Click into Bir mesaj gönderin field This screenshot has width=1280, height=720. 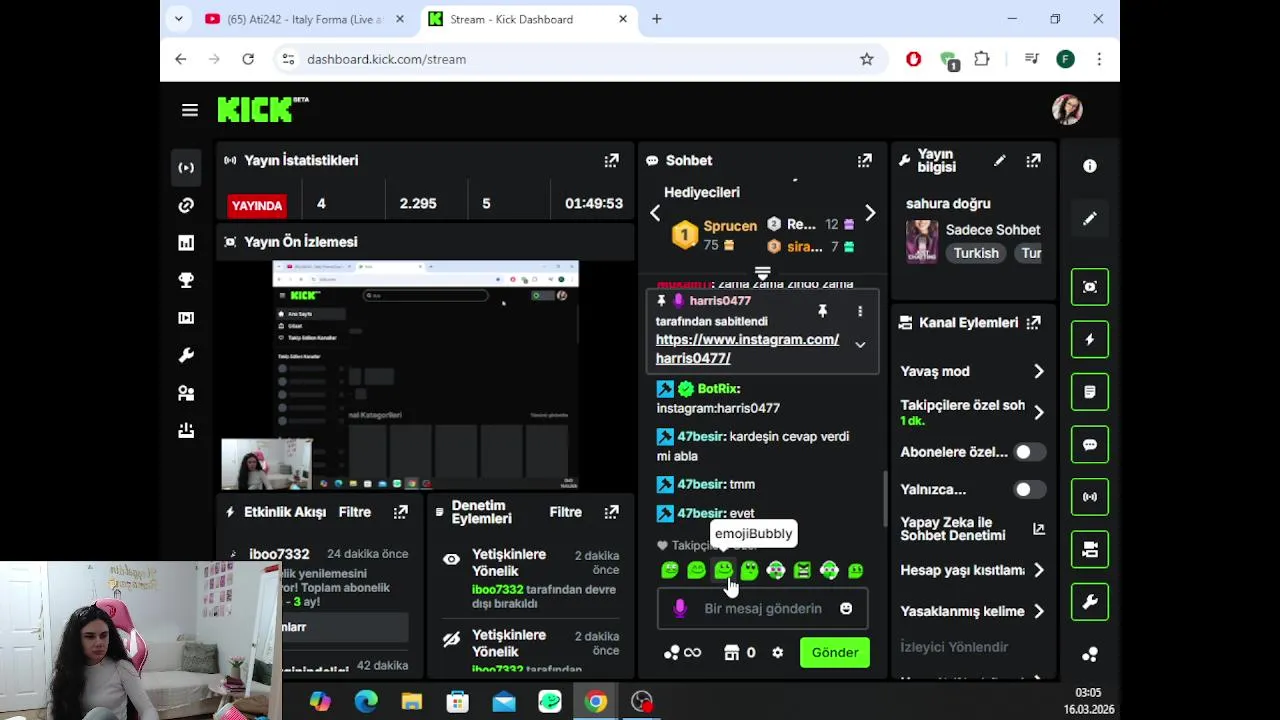click(x=762, y=608)
